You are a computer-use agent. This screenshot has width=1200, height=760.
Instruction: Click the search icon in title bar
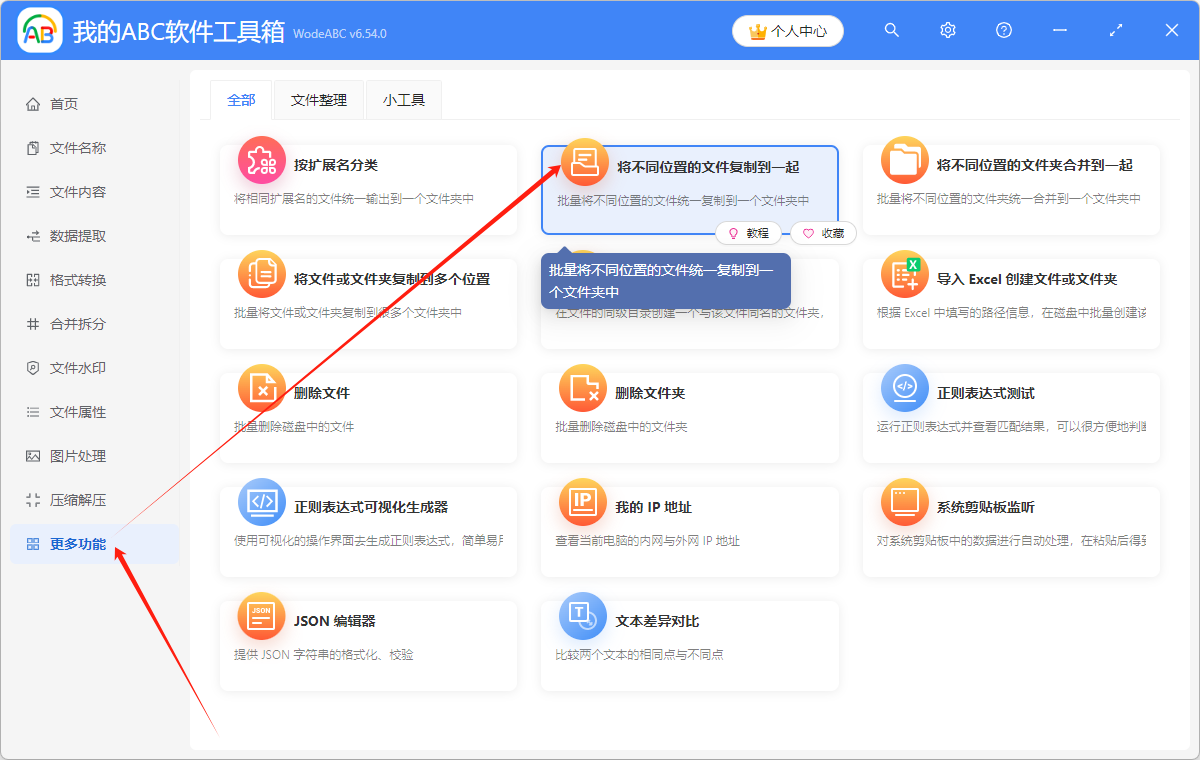(x=891, y=30)
